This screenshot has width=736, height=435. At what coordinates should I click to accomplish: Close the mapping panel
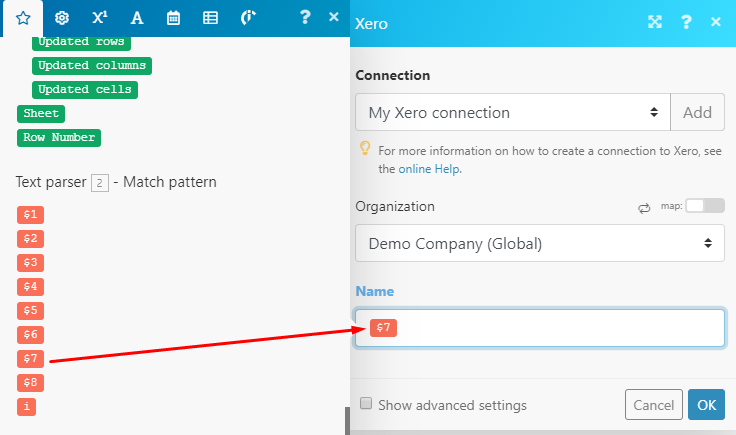[334, 17]
